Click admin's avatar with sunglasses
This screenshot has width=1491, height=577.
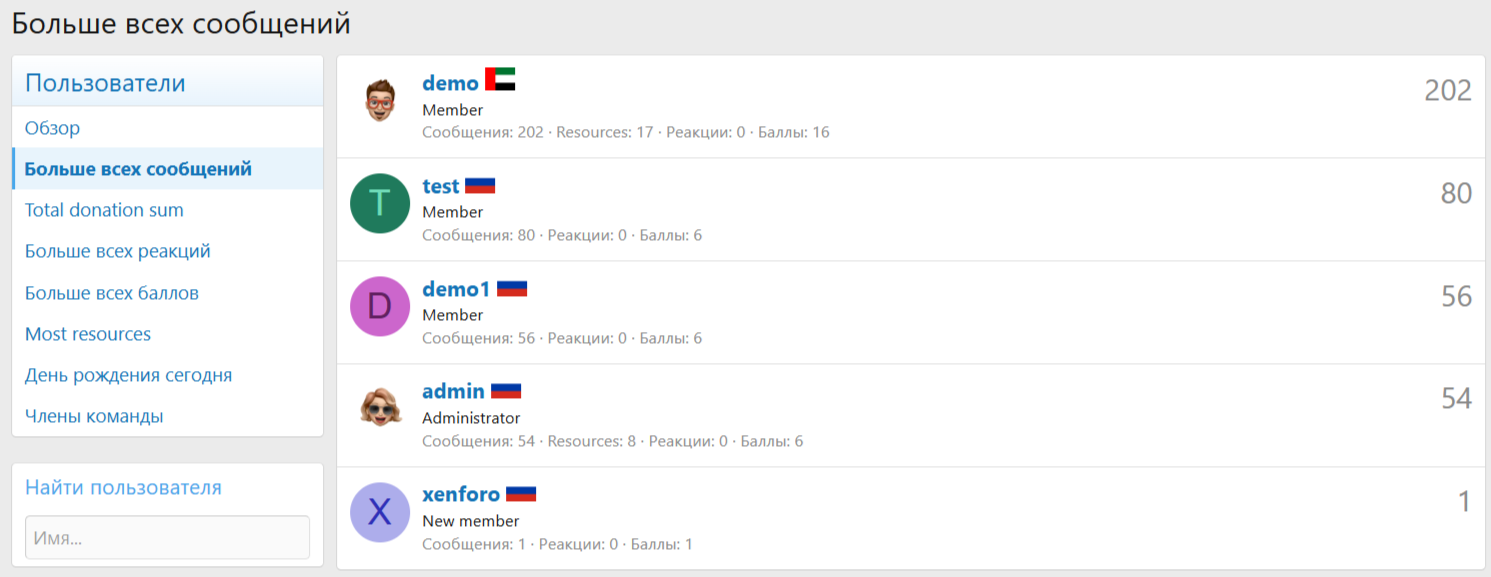pyautogui.click(x=379, y=409)
